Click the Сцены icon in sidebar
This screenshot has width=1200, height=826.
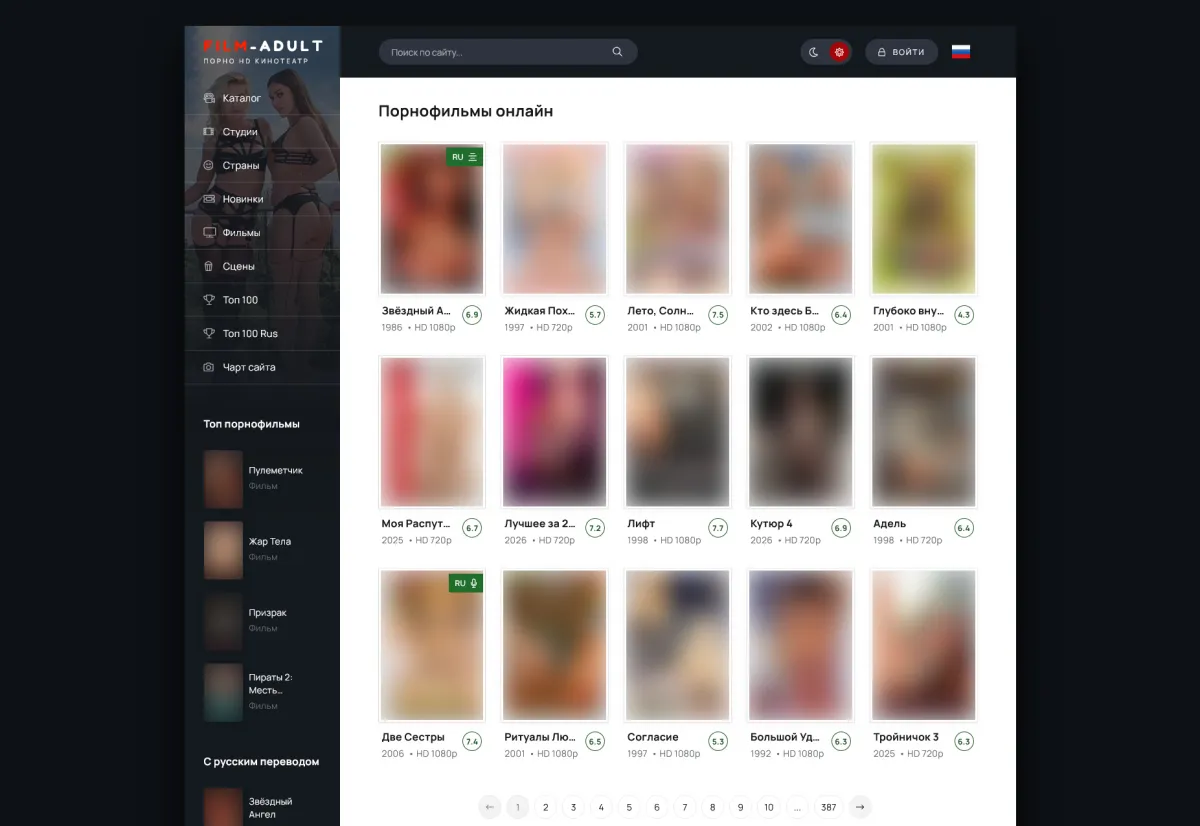(209, 266)
